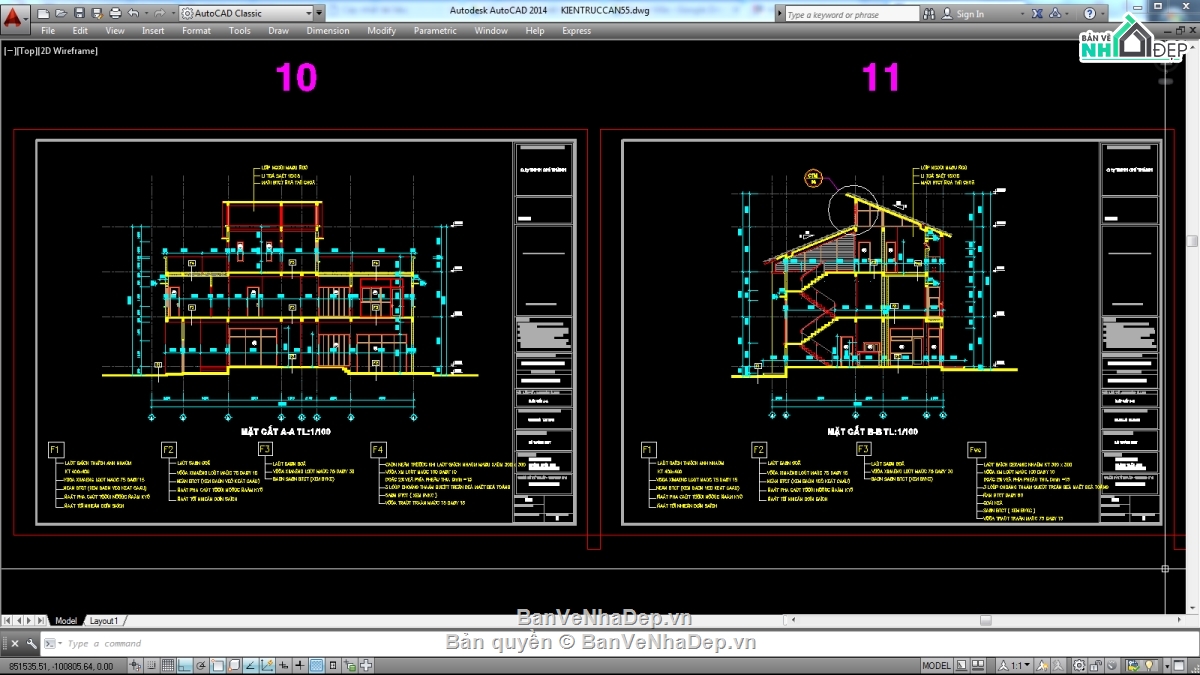Toggle Polar Tracking on
Viewport: 1200px width, 675px height.
point(200,665)
